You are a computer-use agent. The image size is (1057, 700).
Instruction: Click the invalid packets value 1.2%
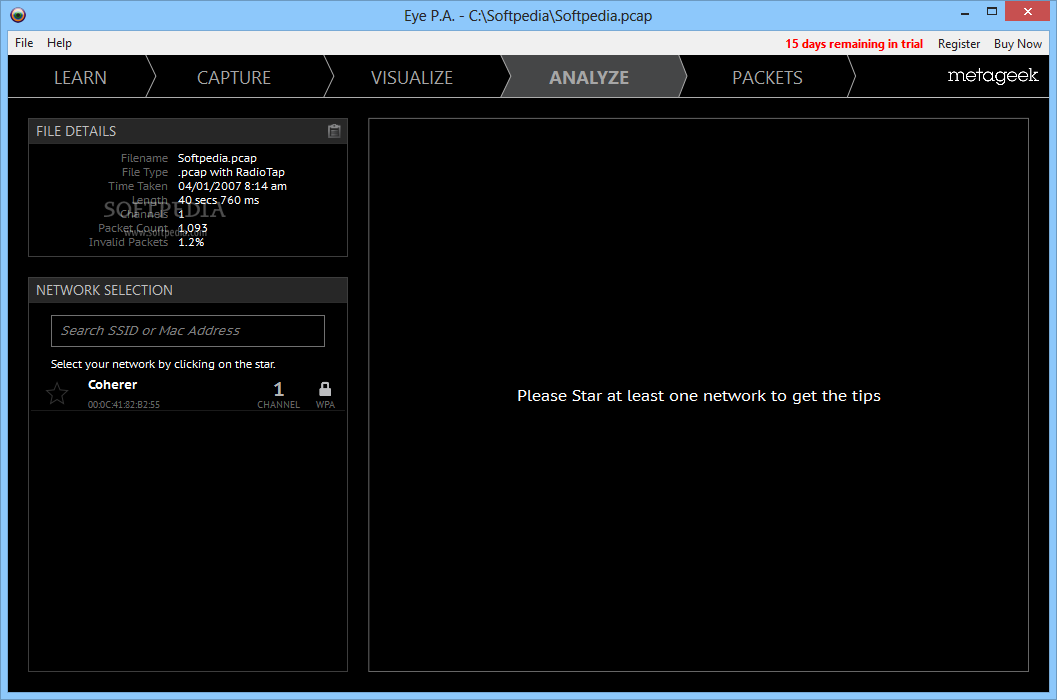[191, 242]
